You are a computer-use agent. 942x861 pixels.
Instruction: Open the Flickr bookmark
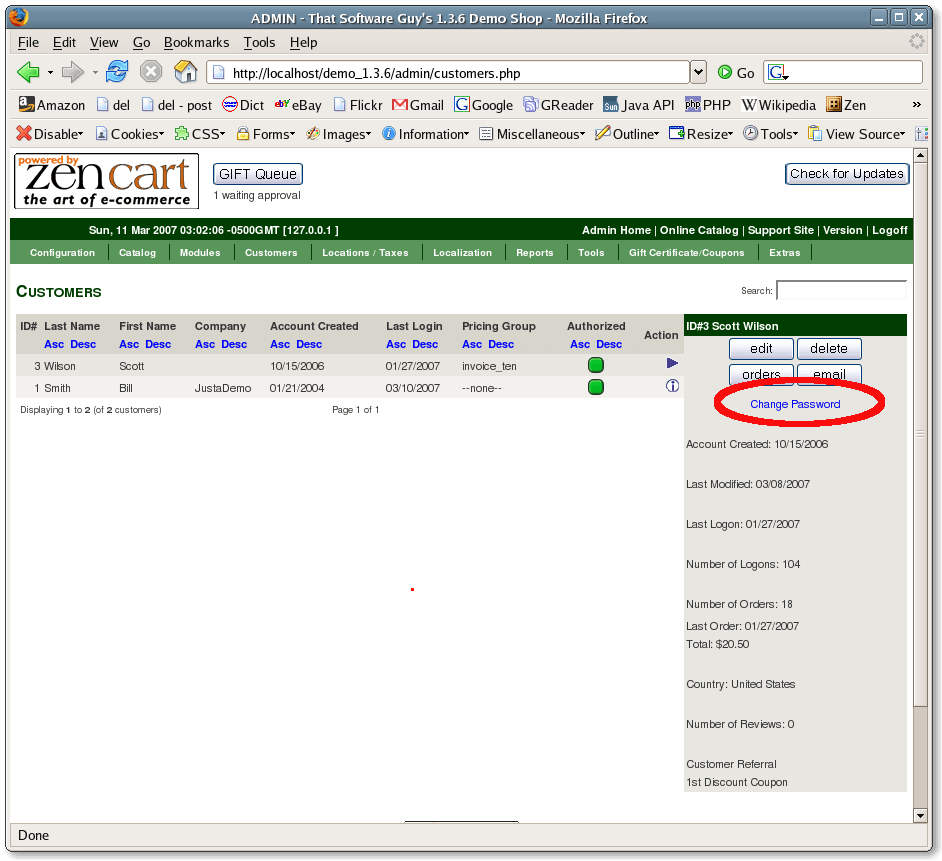pyautogui.click(x=358, y=105)
